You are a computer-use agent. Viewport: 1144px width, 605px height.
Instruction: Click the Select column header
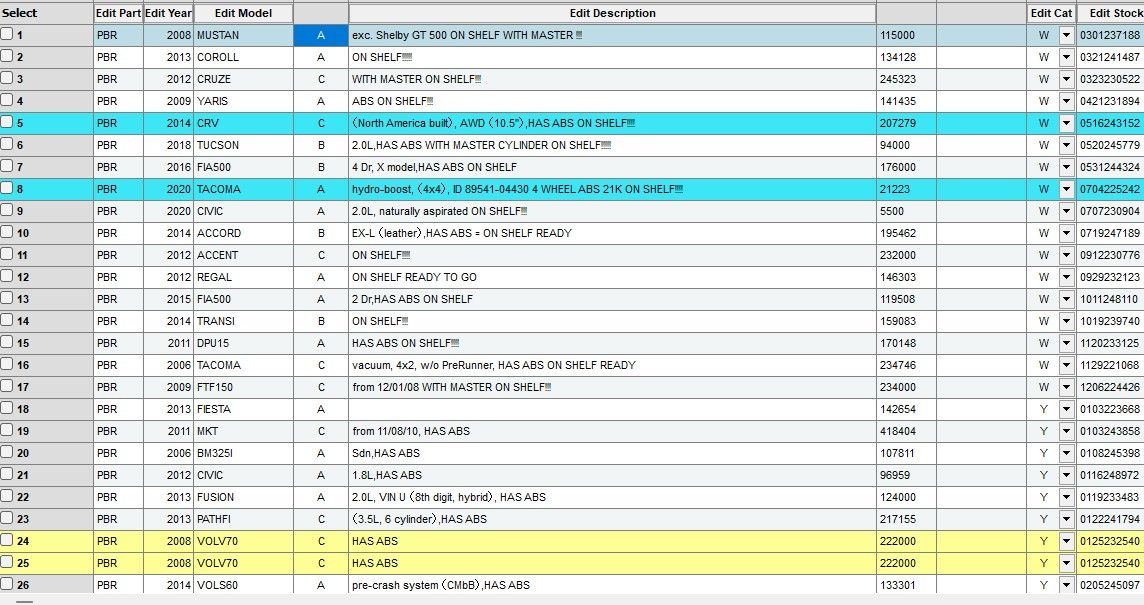pos(47,13)
